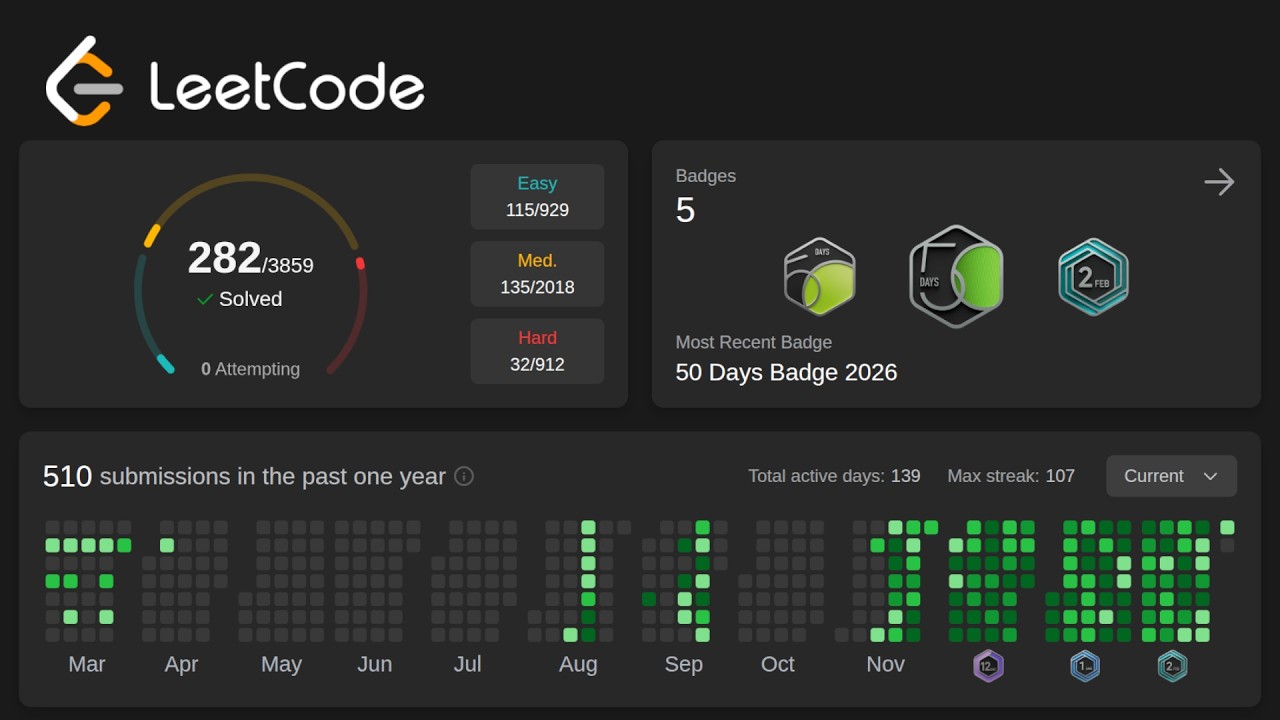Select the Hard 32/912 box
1280x720 pixels.
[x=537, y=351]
